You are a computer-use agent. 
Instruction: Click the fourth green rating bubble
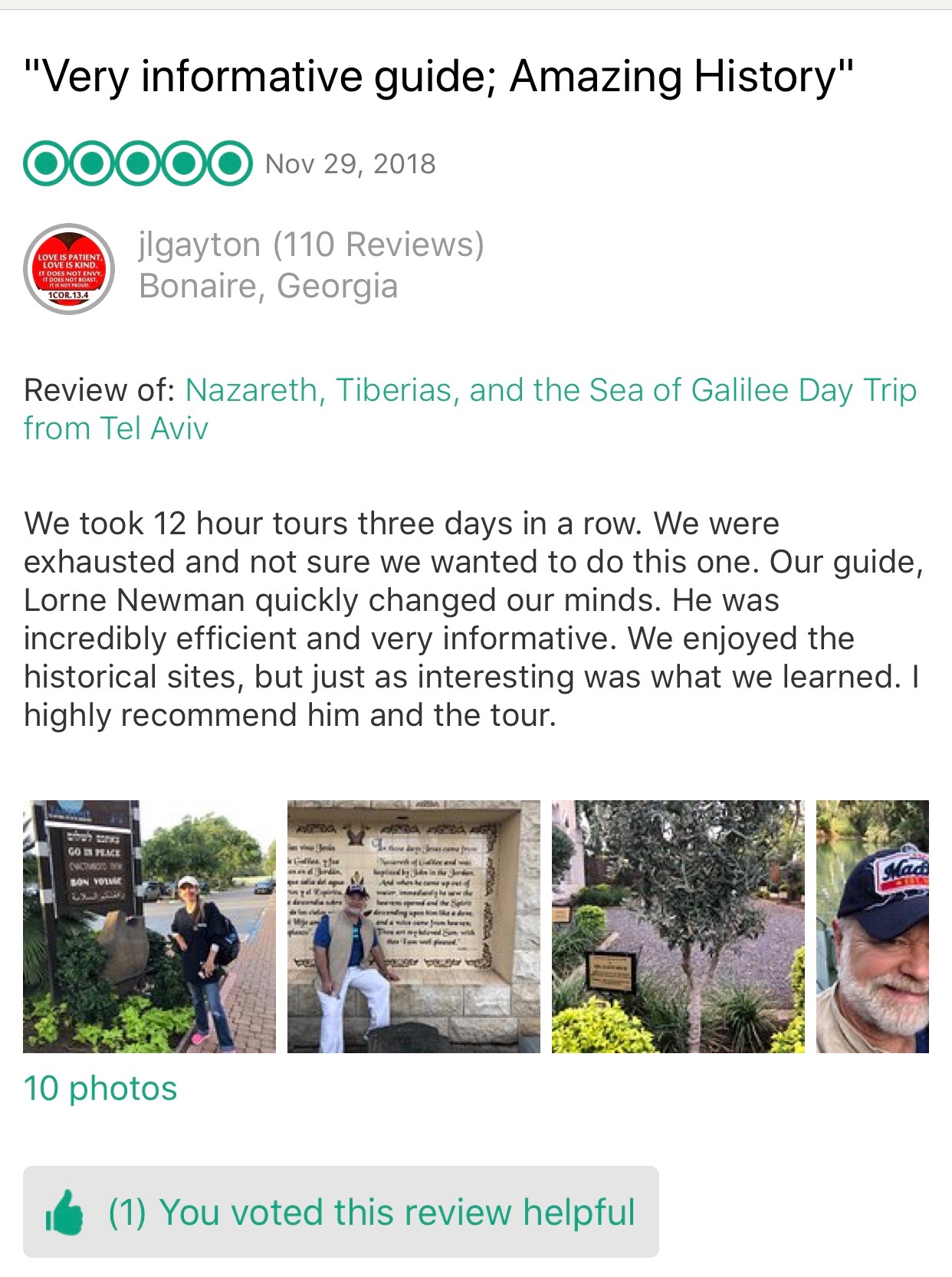point(183,163)
